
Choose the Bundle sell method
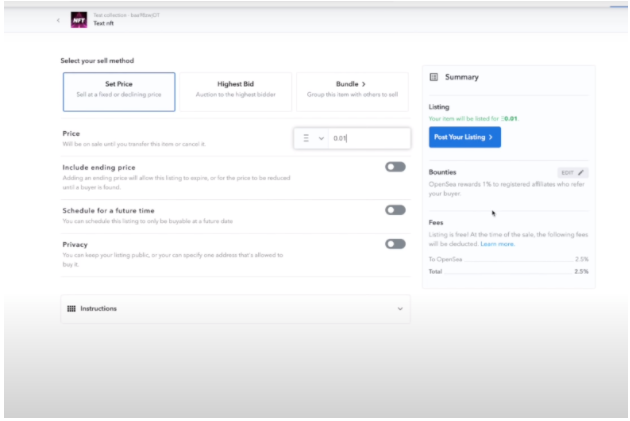click(350, 90)
